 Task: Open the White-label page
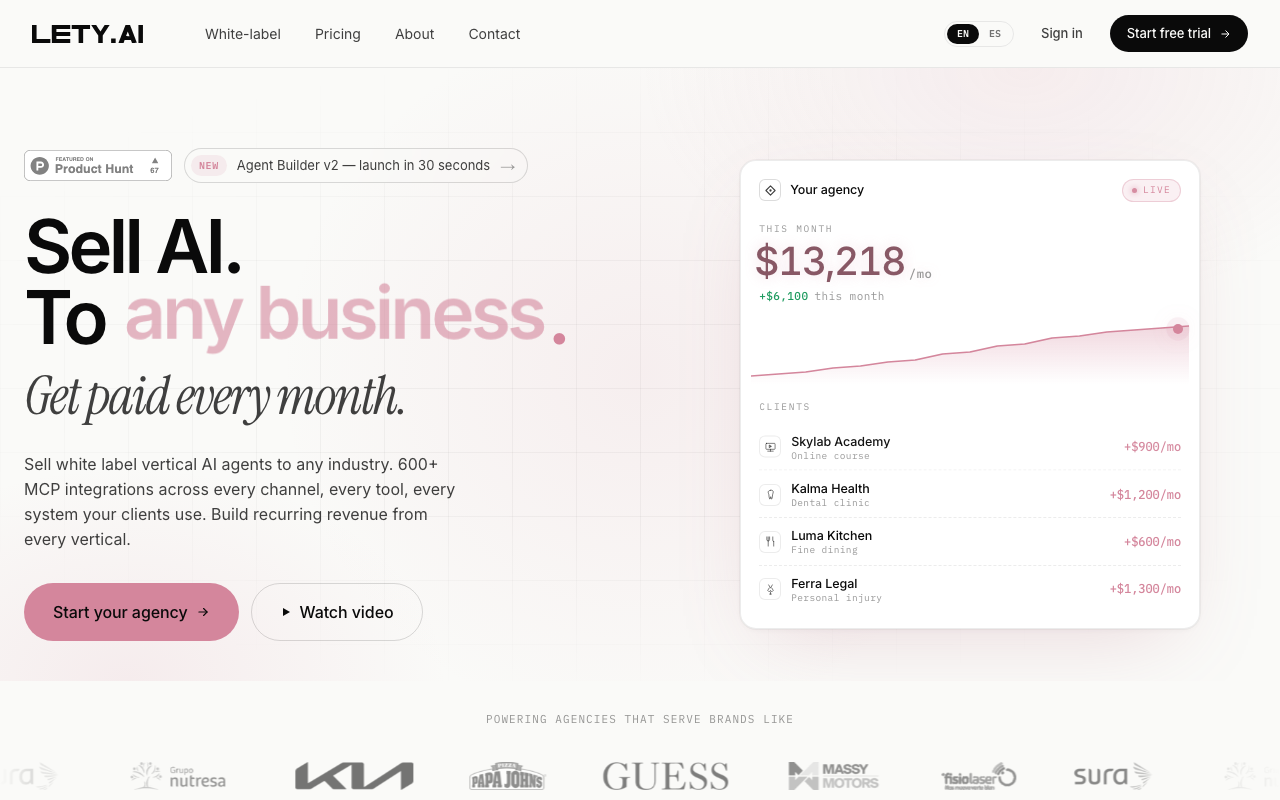243,34
